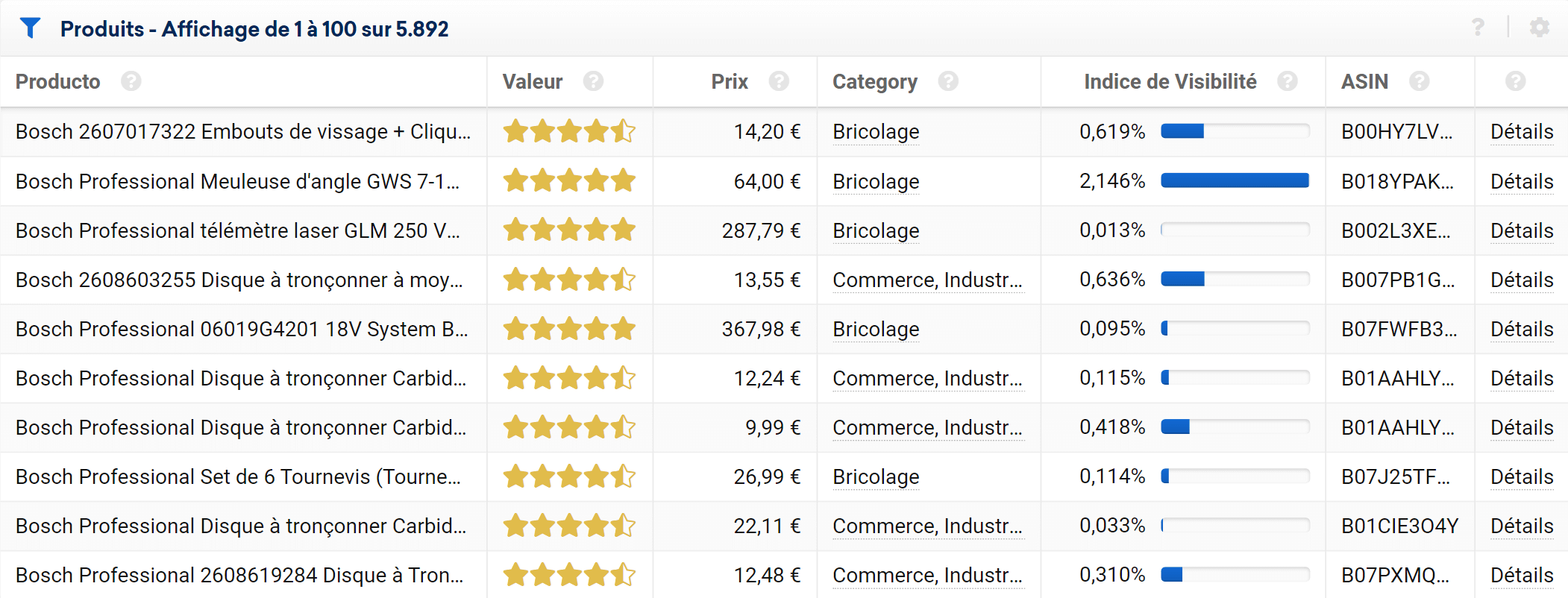Viewport: 1568px width, 598px height.
Task: Click ASIN B07J25TF... cell
Action: pyautogui.click(x=1396, y=476)
